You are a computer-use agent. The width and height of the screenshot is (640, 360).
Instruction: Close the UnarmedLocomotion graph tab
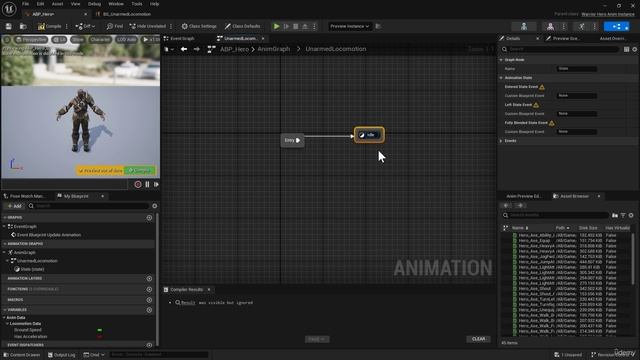[x=263, y=38]
